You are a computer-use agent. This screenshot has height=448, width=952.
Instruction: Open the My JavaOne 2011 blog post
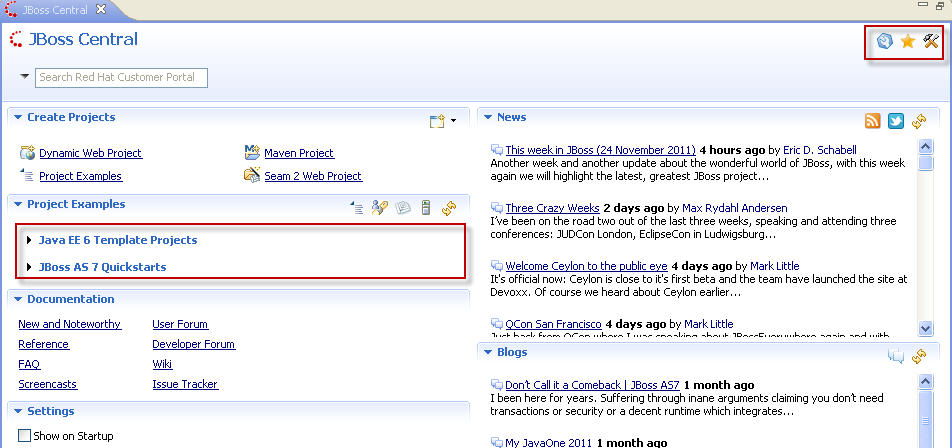coord(548,443)
